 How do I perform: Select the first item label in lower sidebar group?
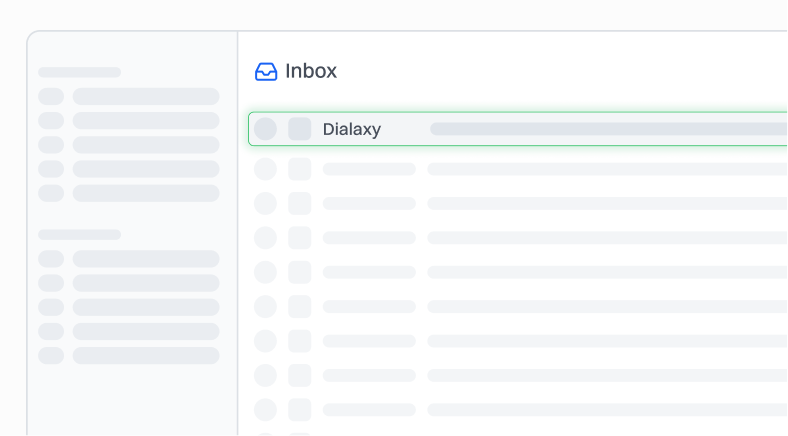[x=146, y=259]
